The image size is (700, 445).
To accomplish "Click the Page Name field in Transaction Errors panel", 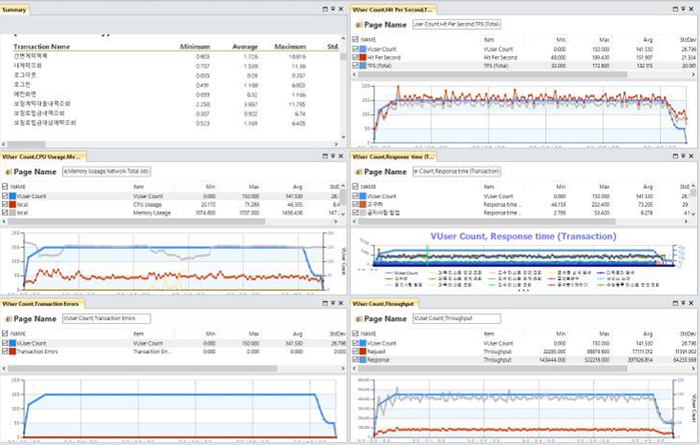I will point(106,318).
